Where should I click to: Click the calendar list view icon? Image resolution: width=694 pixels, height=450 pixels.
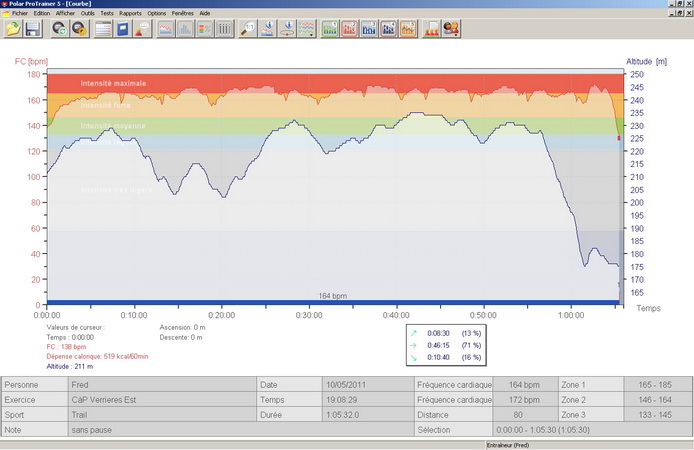pyautogui.click(x=102, y=29)
